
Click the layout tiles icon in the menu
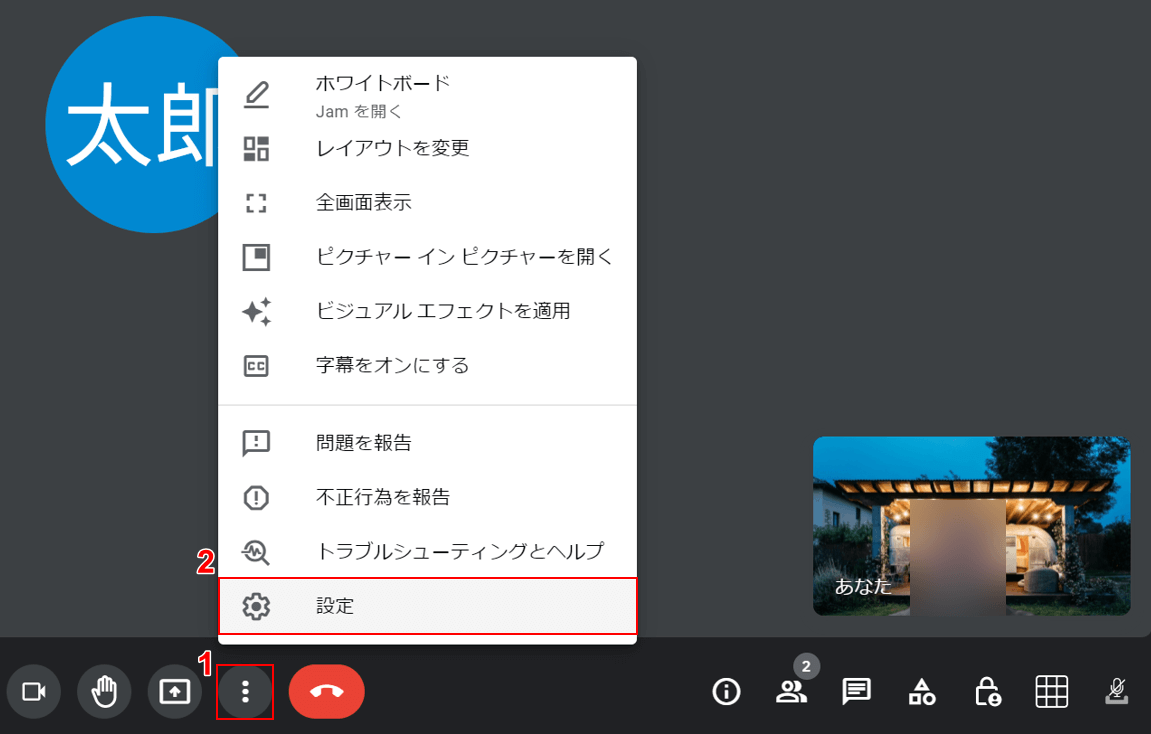pos(256,148)
